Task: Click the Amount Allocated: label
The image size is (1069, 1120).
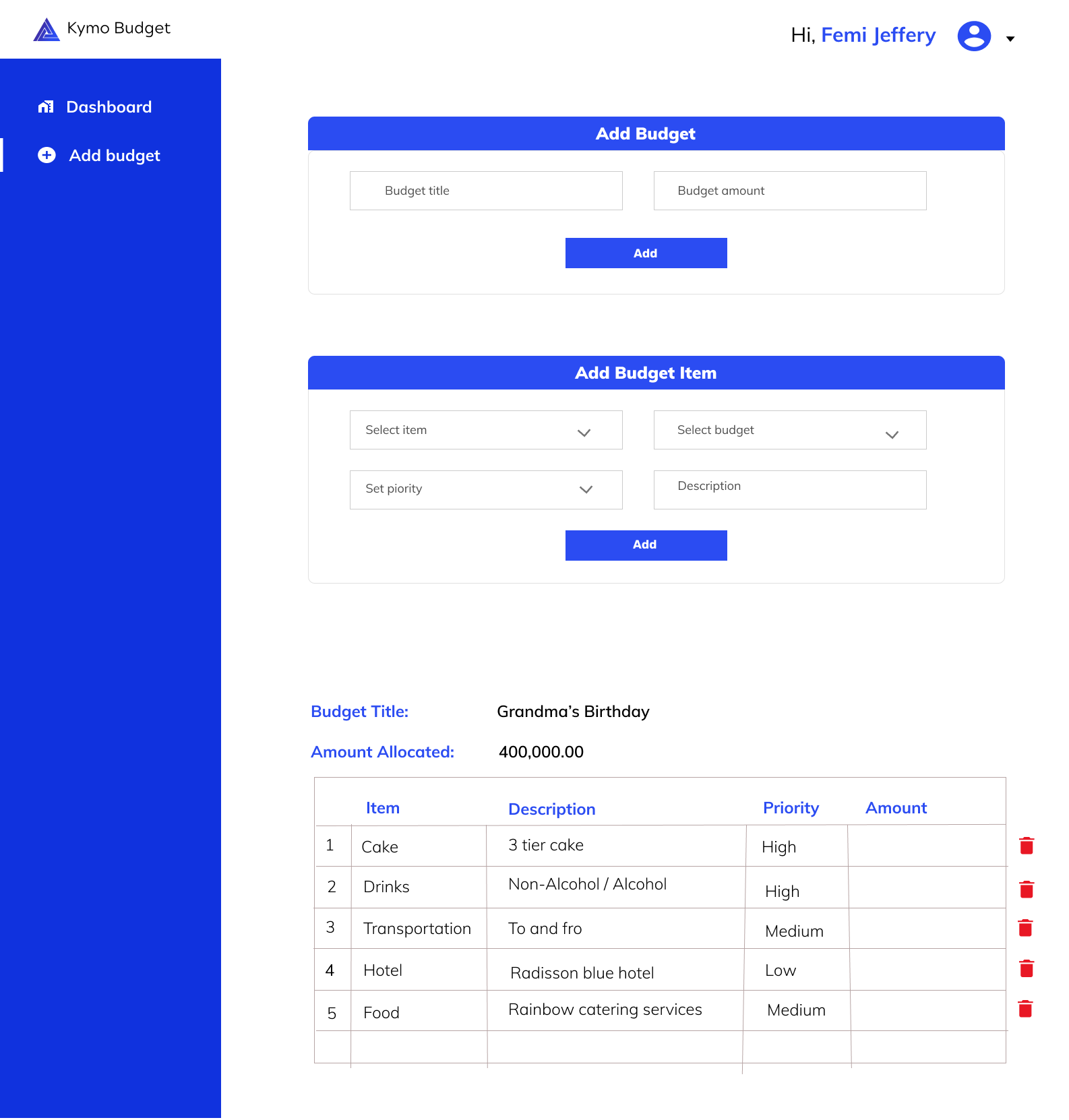Action: point(382,752)
